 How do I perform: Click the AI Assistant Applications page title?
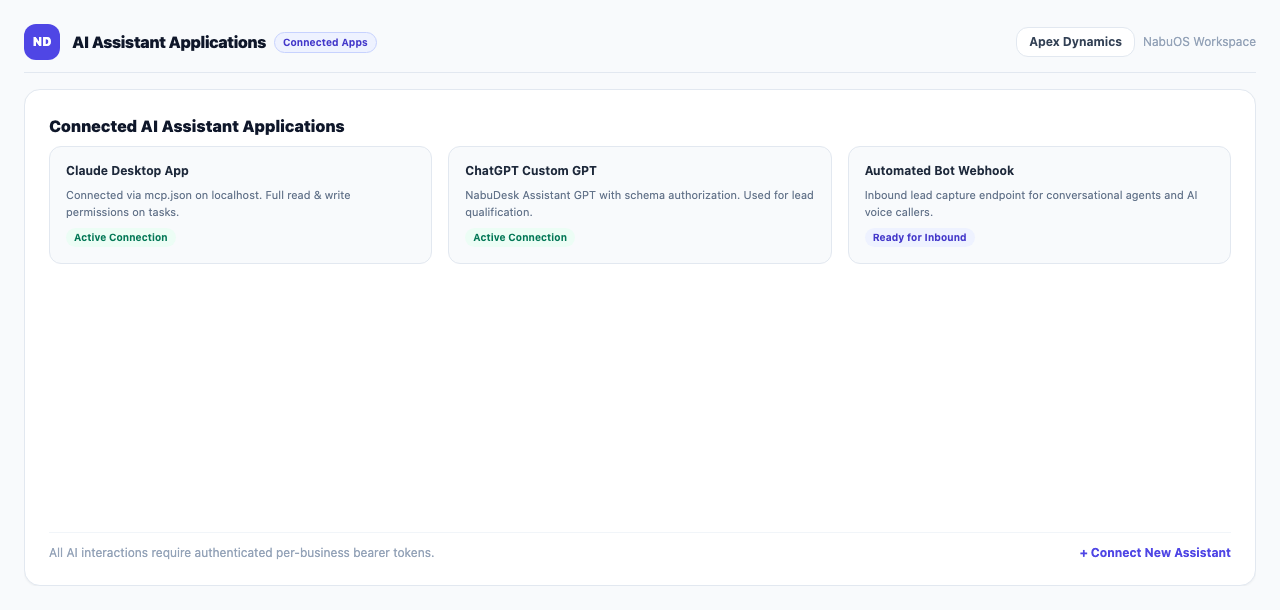pos(169,42)
